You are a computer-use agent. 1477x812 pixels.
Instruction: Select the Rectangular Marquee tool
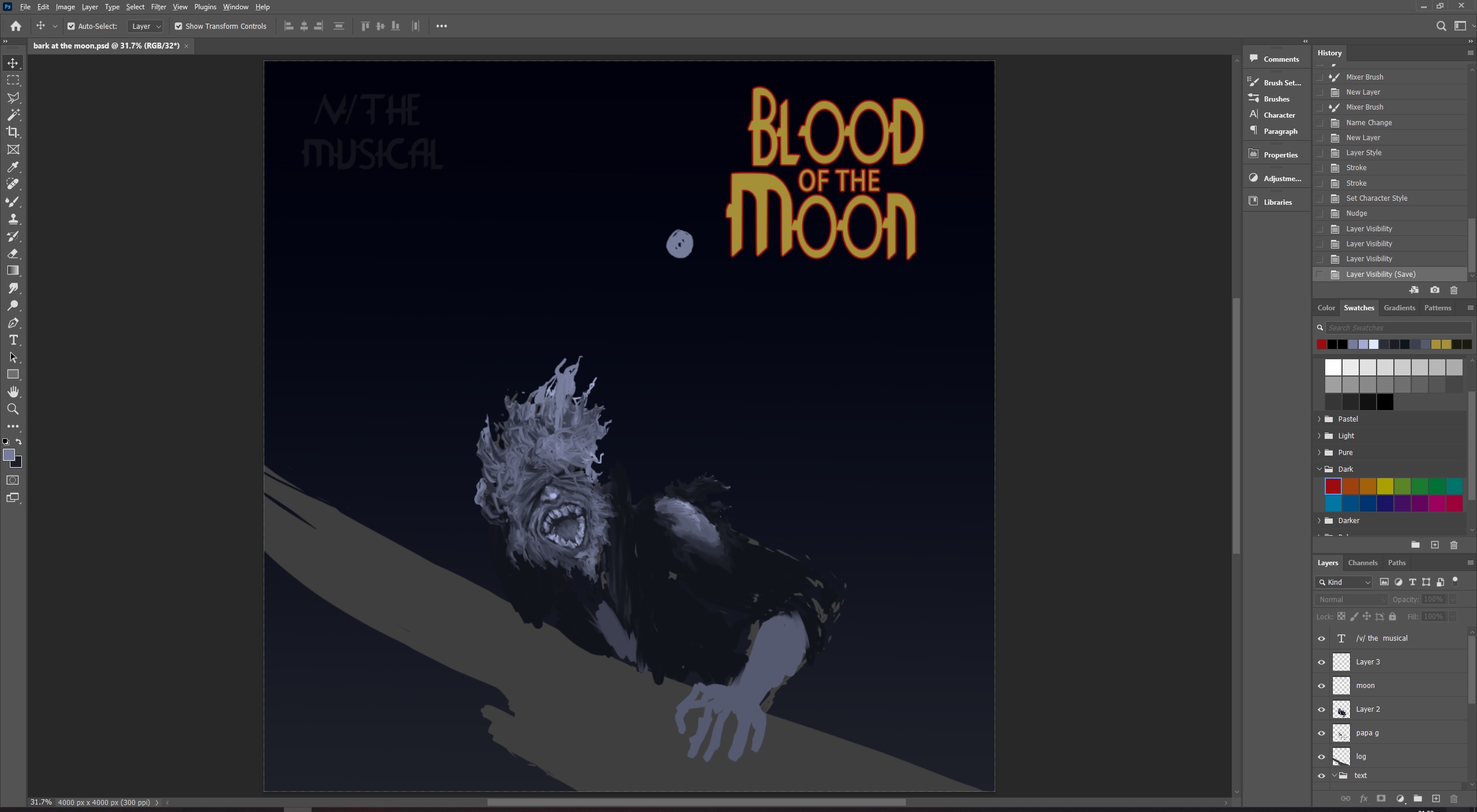coord(13,80)
